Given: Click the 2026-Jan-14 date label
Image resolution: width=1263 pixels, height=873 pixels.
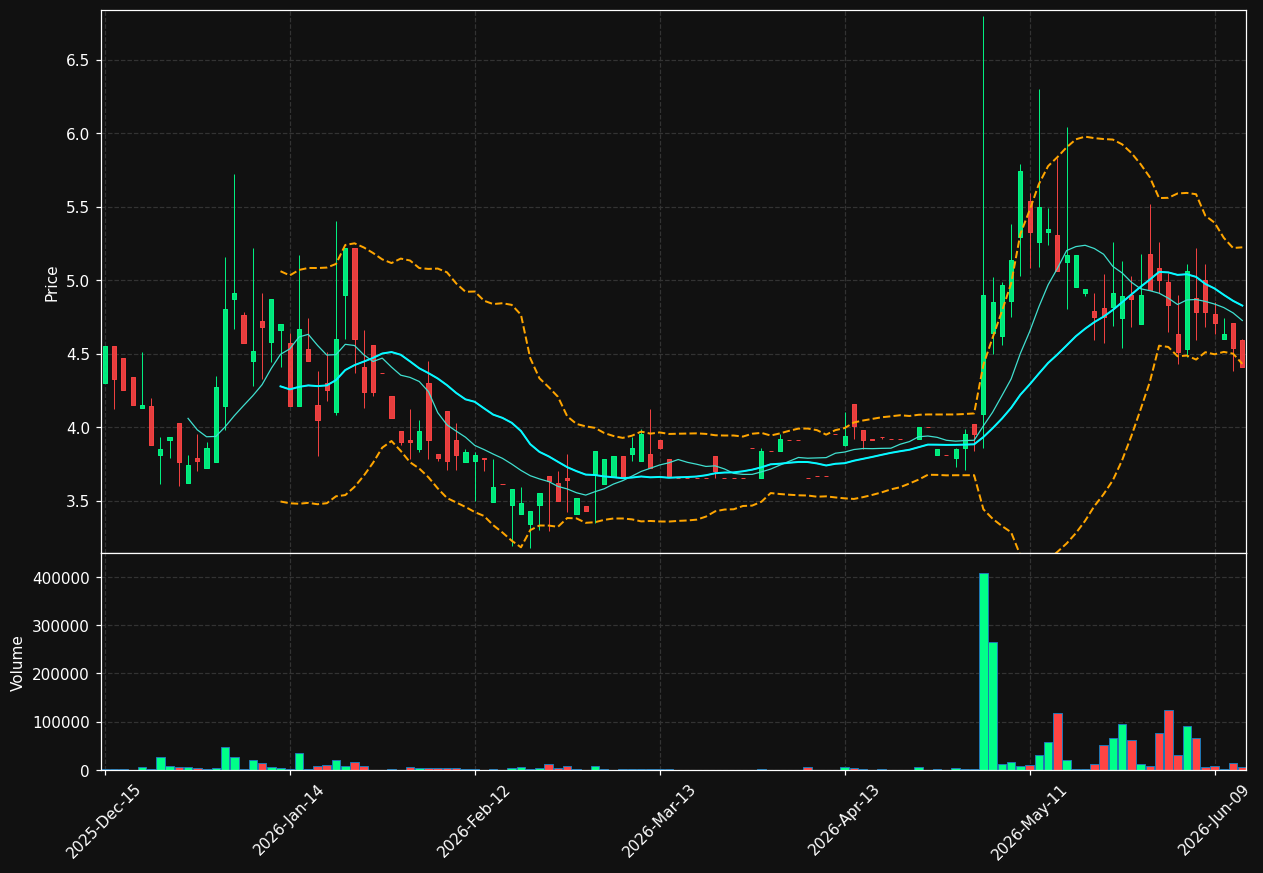Looking at the screenshot, I should point(289,821).
